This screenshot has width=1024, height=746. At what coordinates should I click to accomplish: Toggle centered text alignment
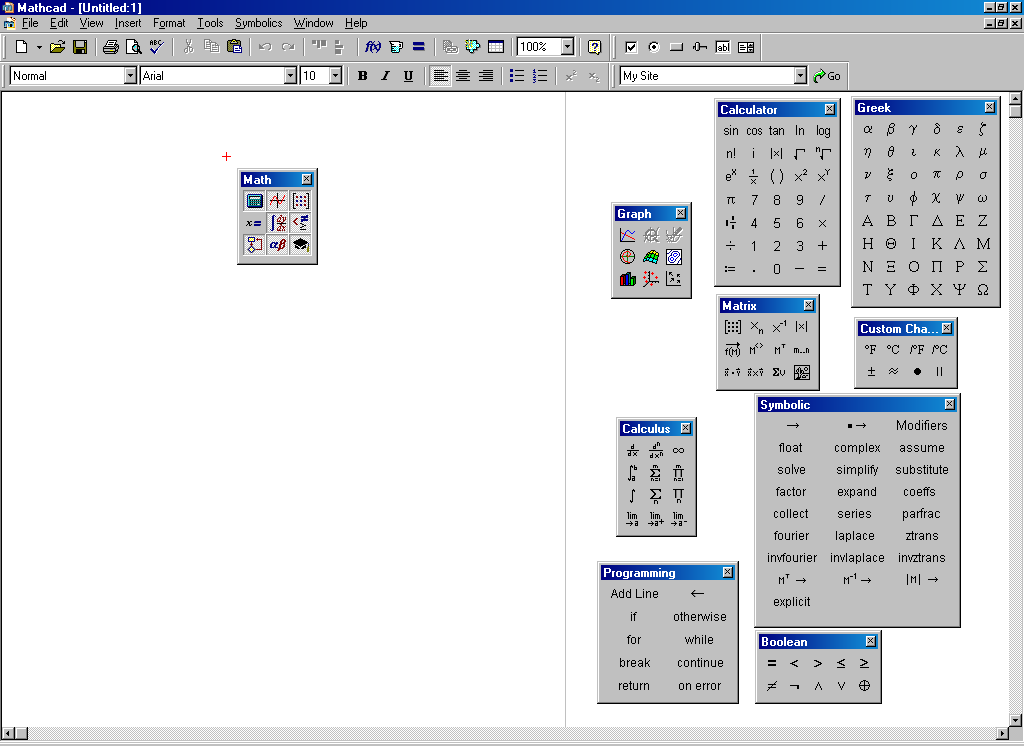point(463,76)
